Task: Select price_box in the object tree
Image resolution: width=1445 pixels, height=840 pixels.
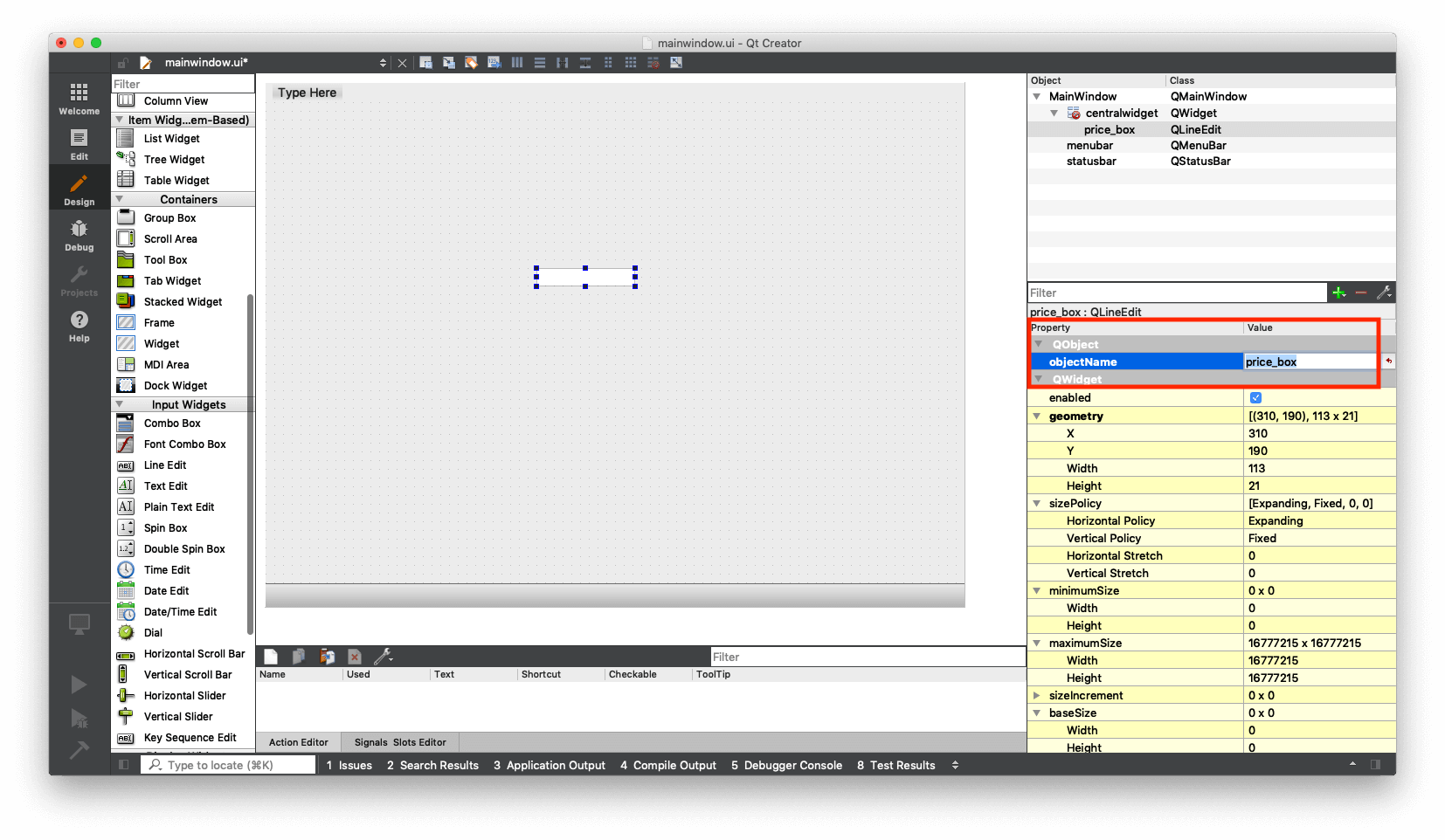Action: pos(1110,130)
